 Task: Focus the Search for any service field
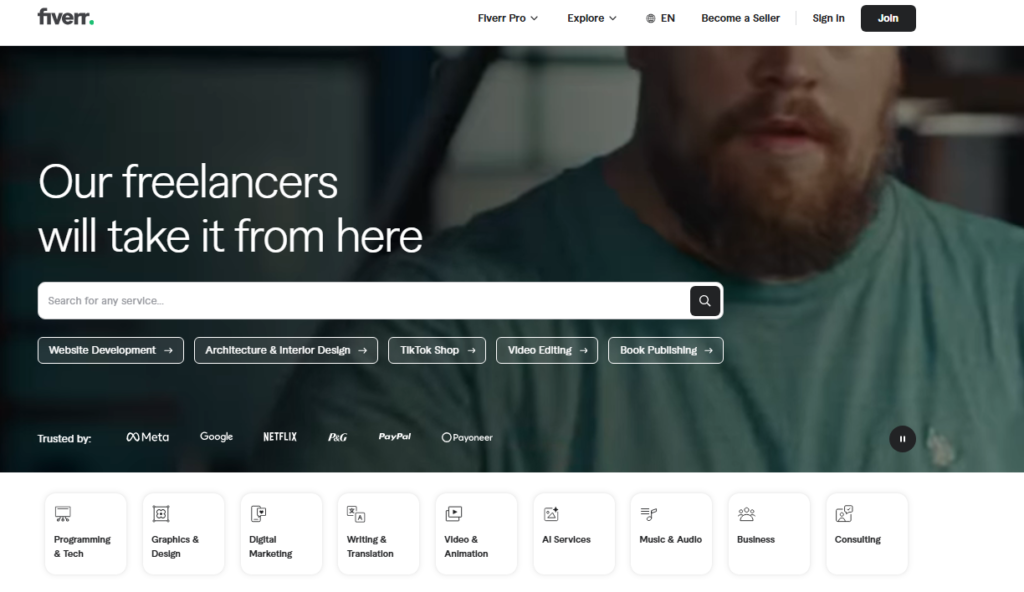363,301
